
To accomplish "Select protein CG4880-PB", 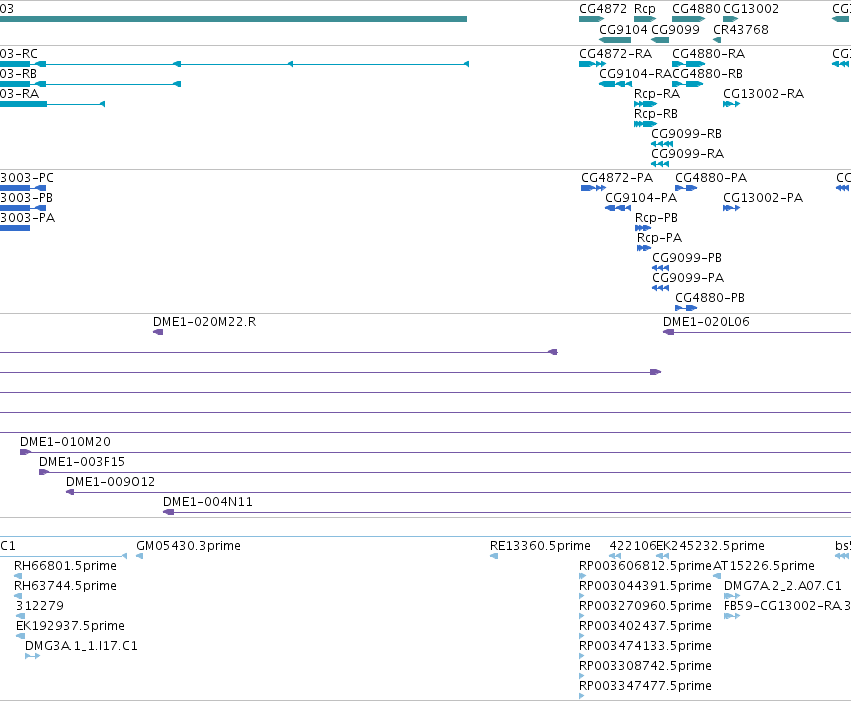I will 686,308.
